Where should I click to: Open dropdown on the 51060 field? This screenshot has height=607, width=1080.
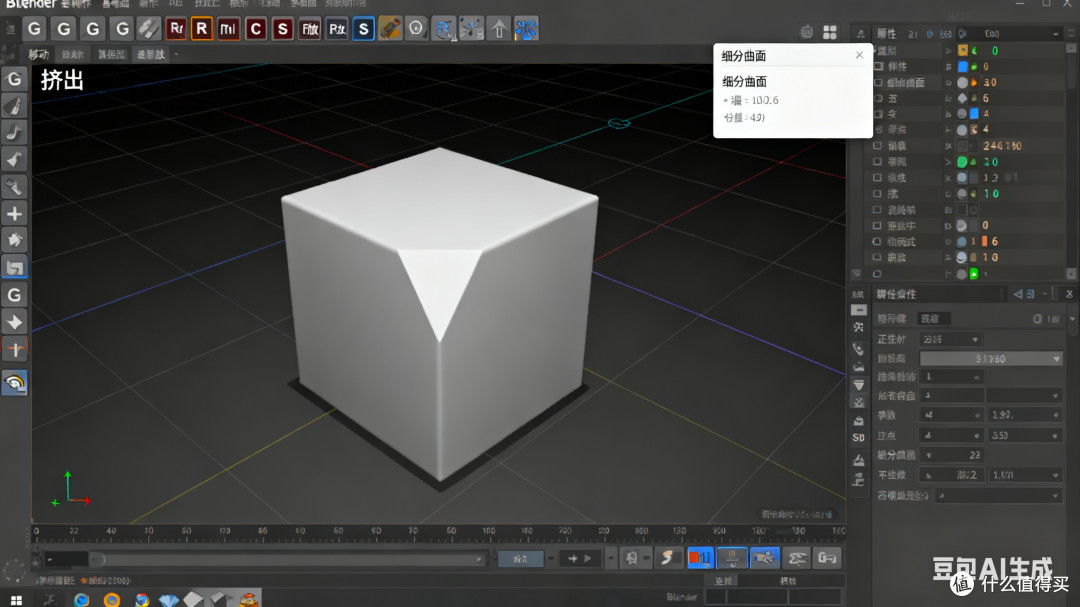1056,359
